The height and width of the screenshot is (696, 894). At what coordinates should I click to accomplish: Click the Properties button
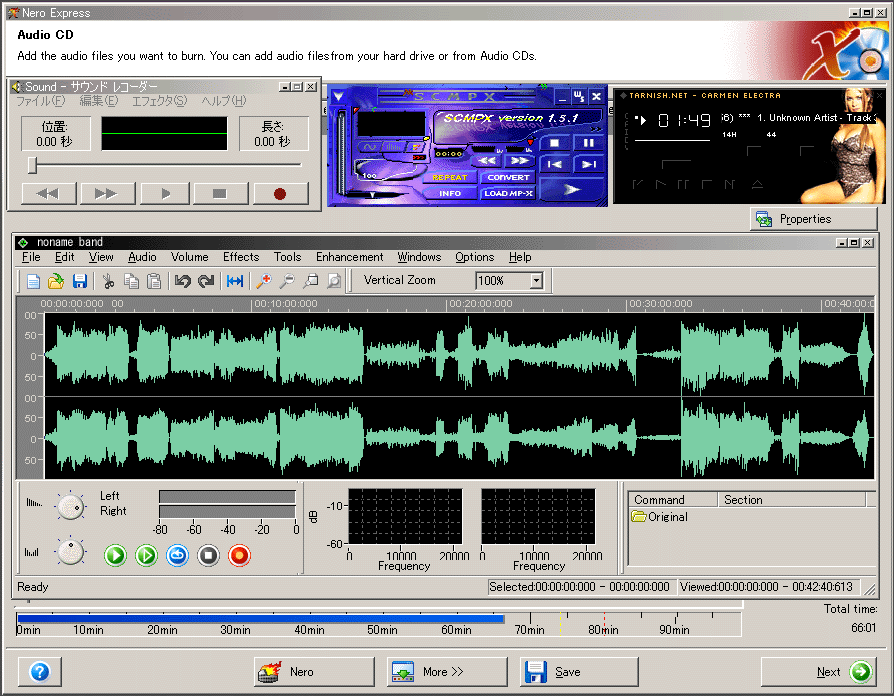click(x=813, y=219)
